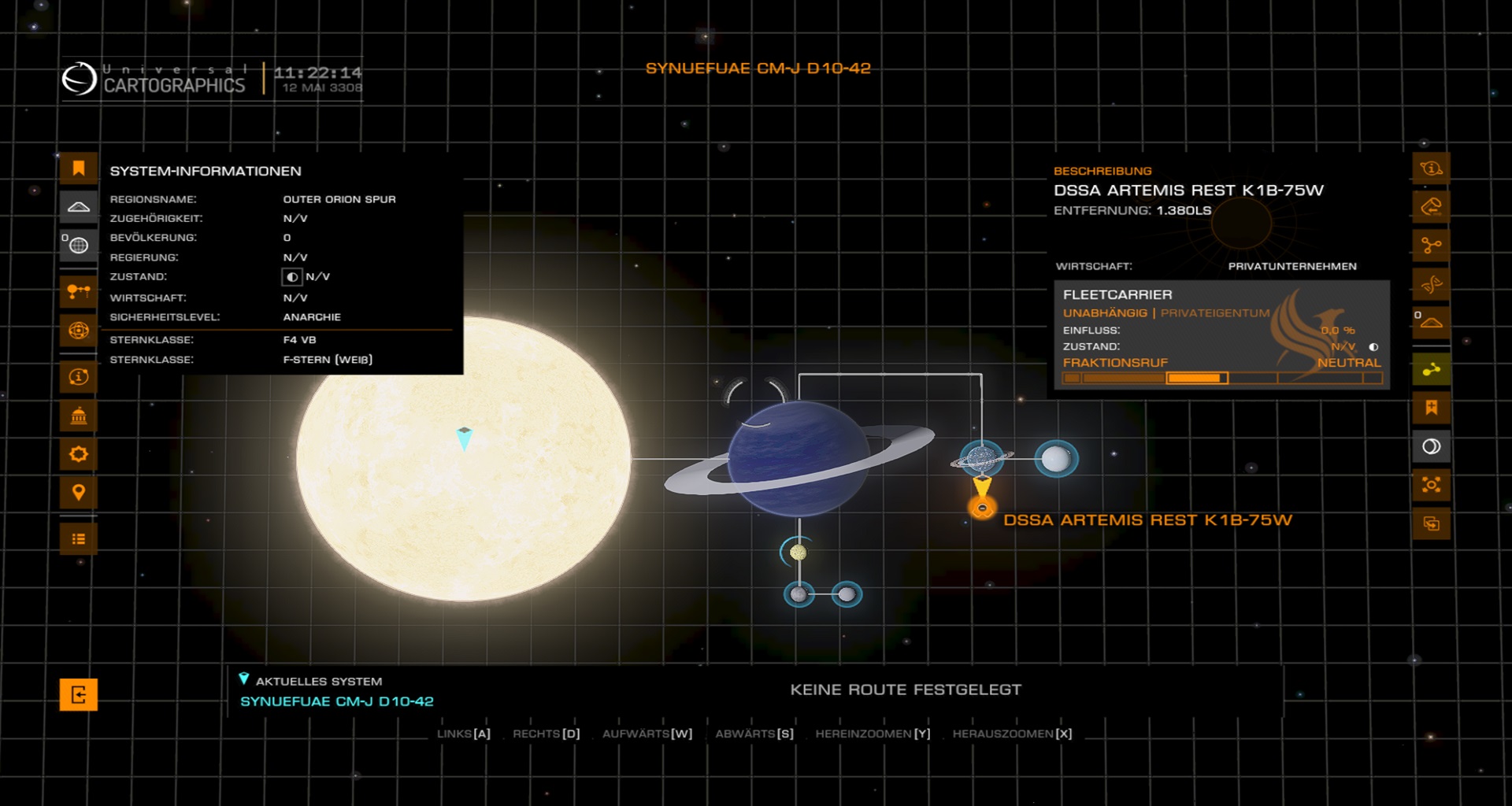
Task: Click the Synuefuae CM-J D10-42 current system link
Action: pos(336,701)
